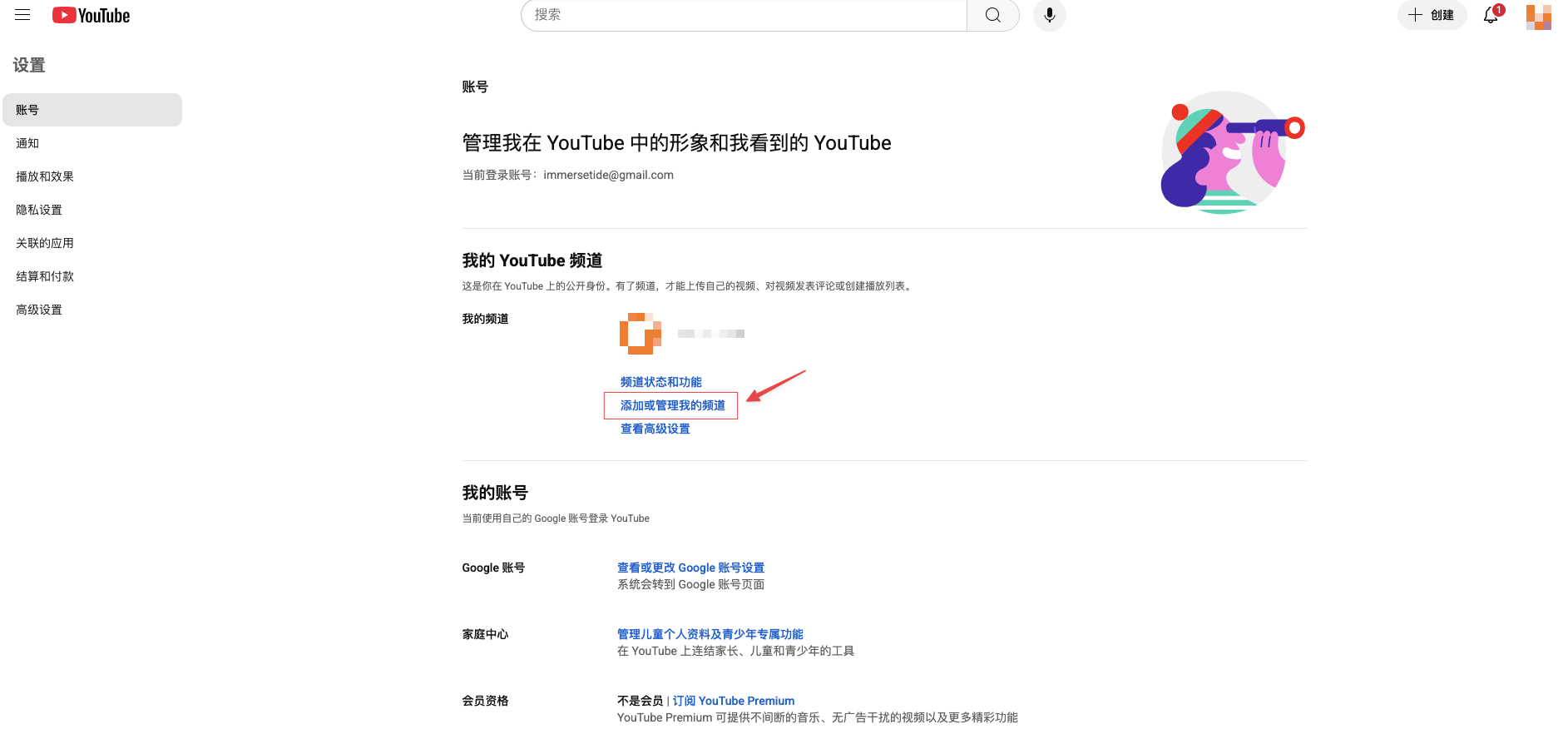Go to YouTube home via logo
The height and width of the screenshot is (744, 1568).
pos(91,16)
